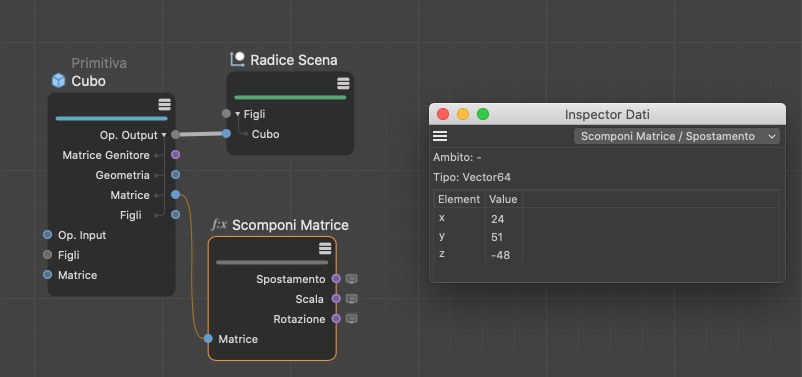Click the Element column header
The height and width of the screenshot is (377, 802).
(x=459, y=199)
